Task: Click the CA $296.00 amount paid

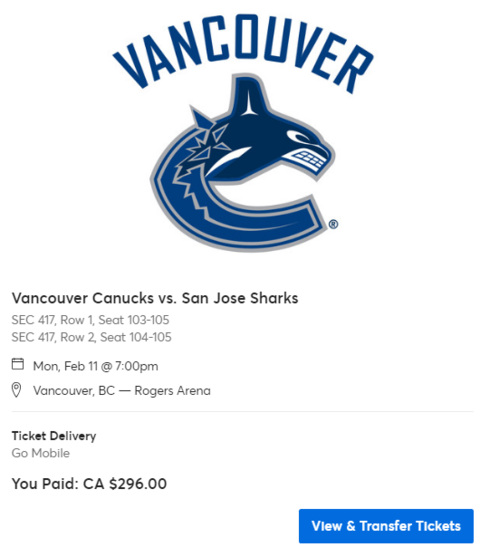Action: tap(125, 484)
